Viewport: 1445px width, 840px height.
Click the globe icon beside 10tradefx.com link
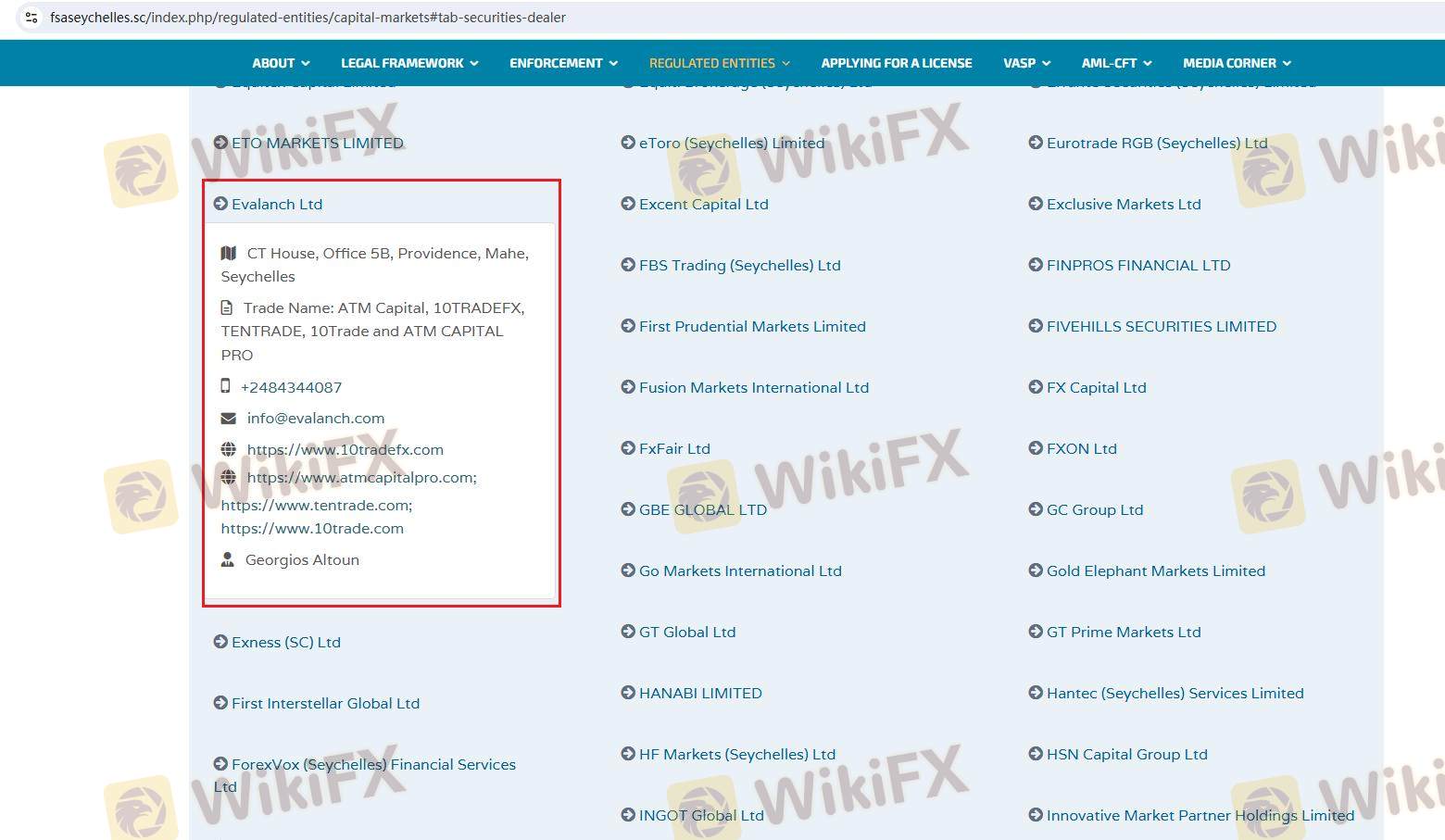[x=228, y=449]
